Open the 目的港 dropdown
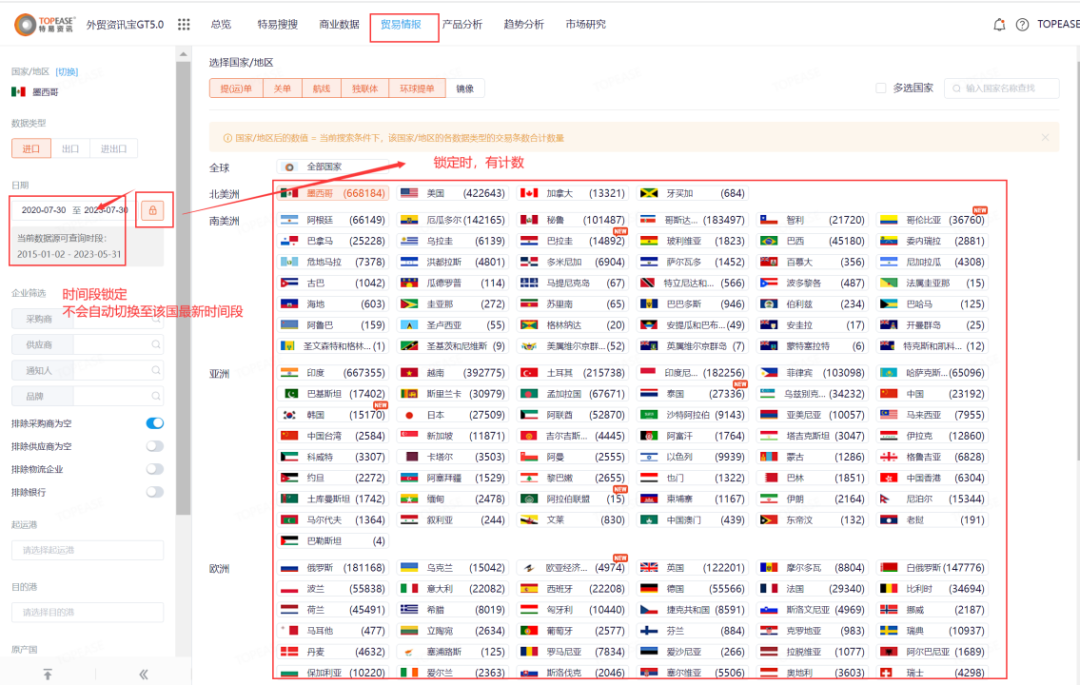The image size is (1080, 685). 87,612
